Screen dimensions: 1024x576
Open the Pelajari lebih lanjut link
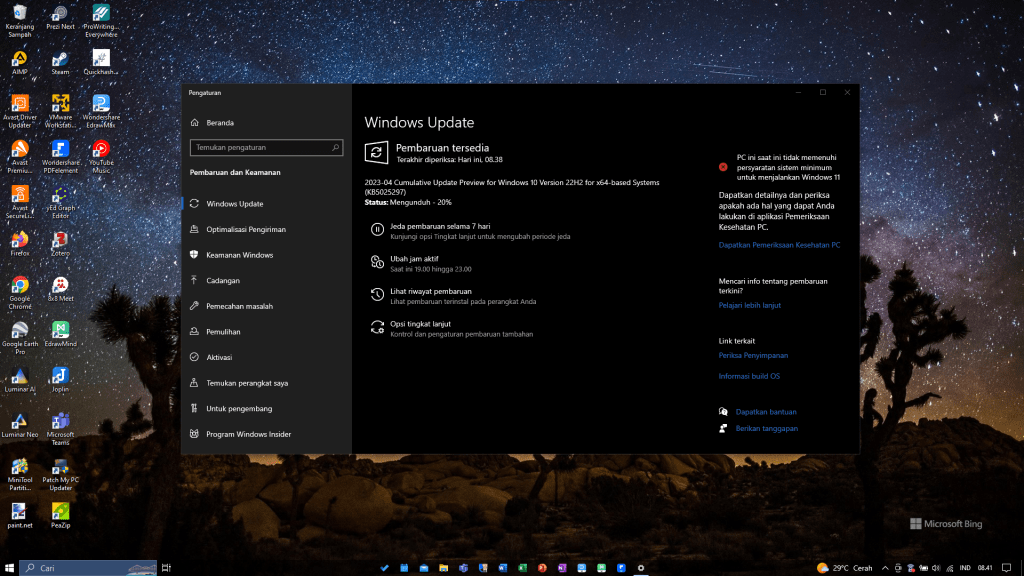coord(749,305)
